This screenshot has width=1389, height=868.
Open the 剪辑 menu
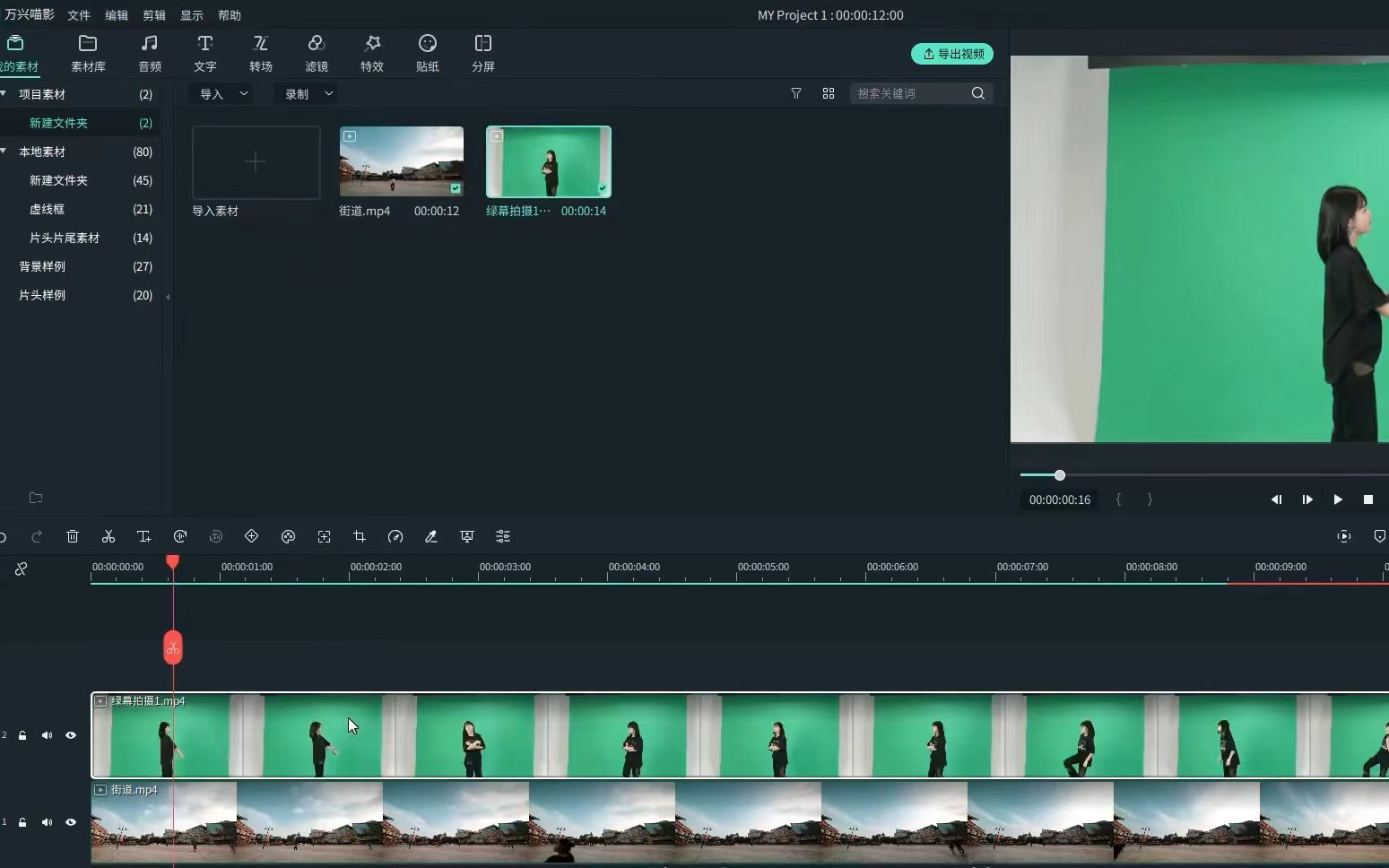154,15
